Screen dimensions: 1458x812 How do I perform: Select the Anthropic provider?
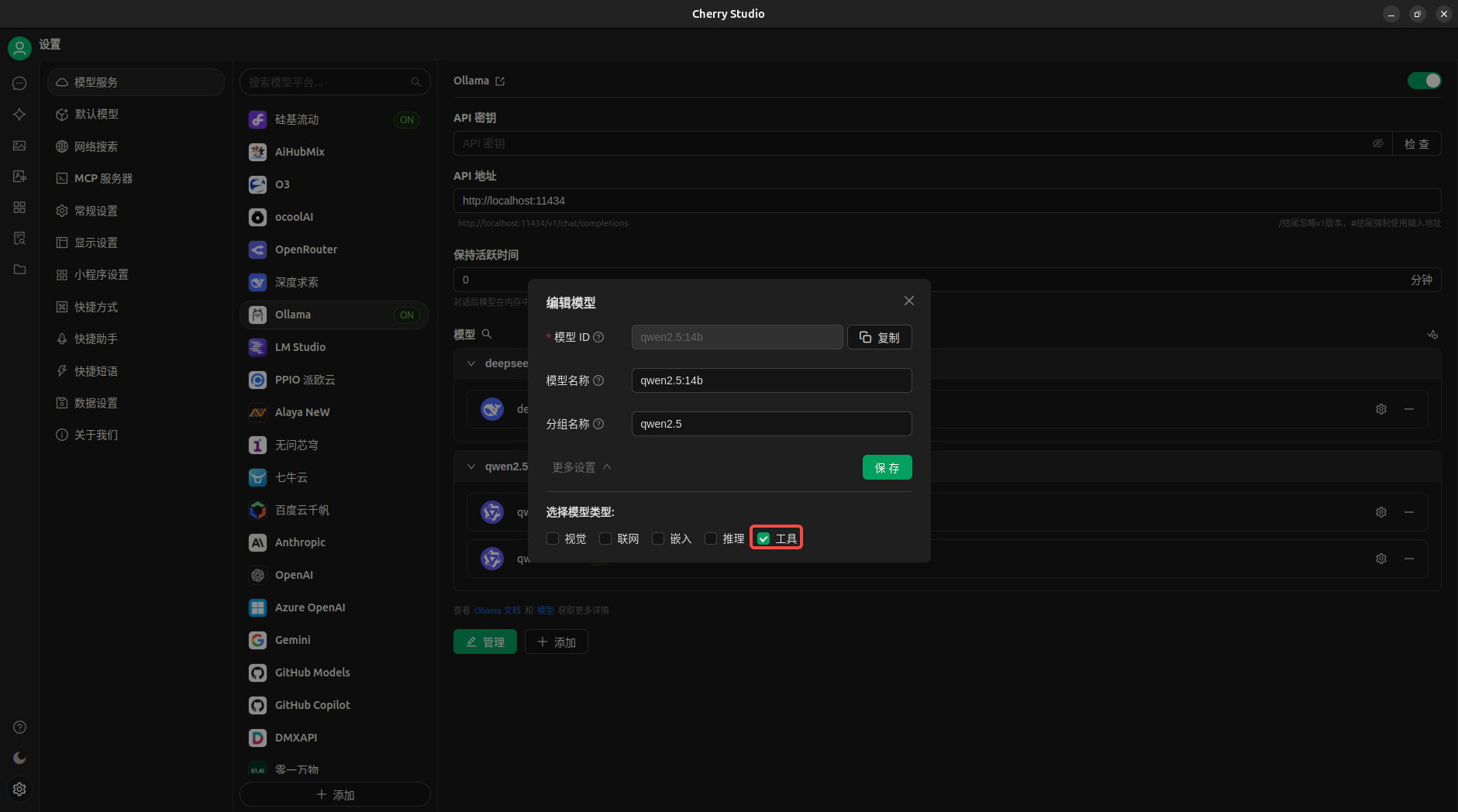click(334, 542)
